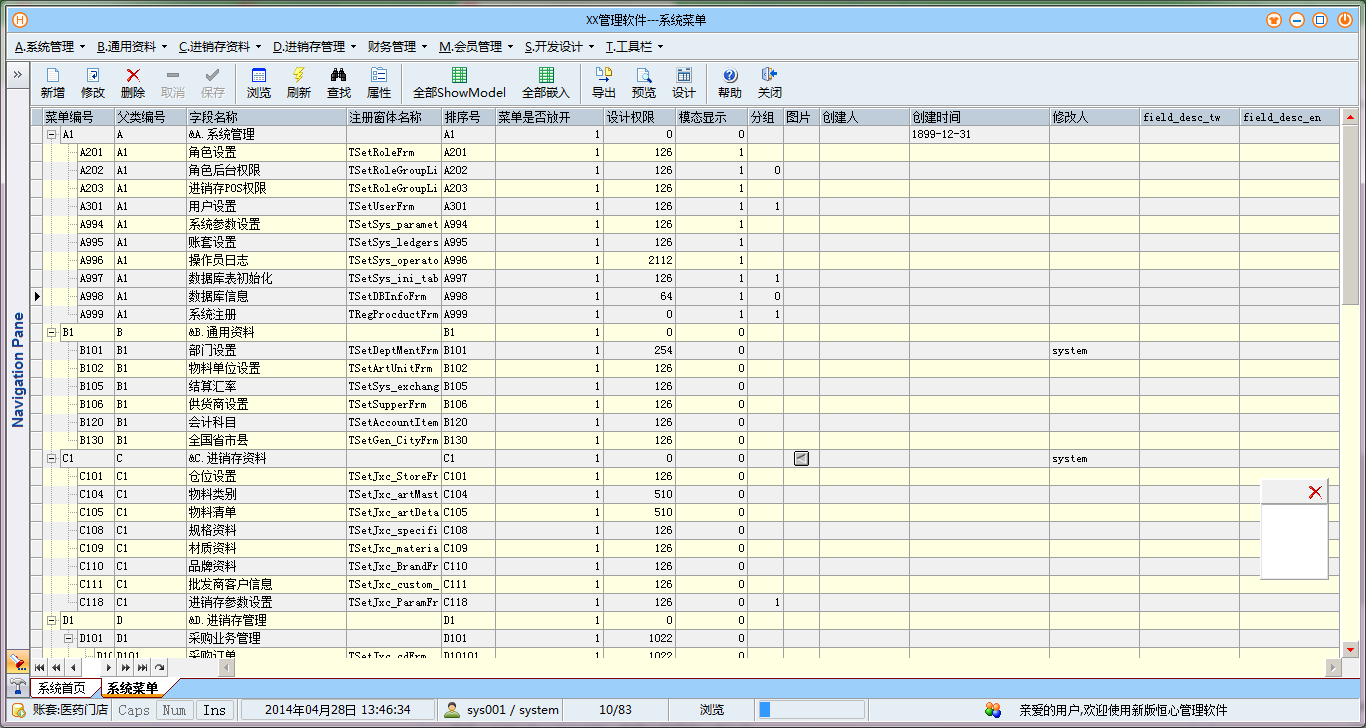Viewport: 1366px width, 728px height.
Task: Open the S.开发设计 menu
Action: click(559, 46)
